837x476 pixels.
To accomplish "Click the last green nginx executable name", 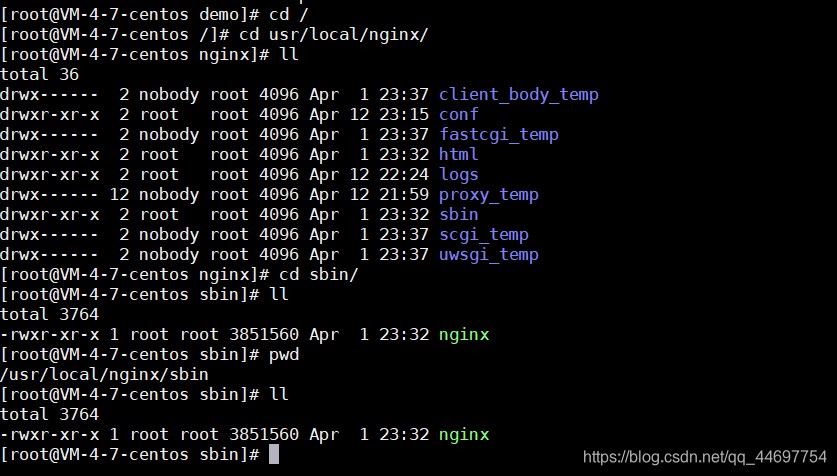I will (x=464, y=435).
